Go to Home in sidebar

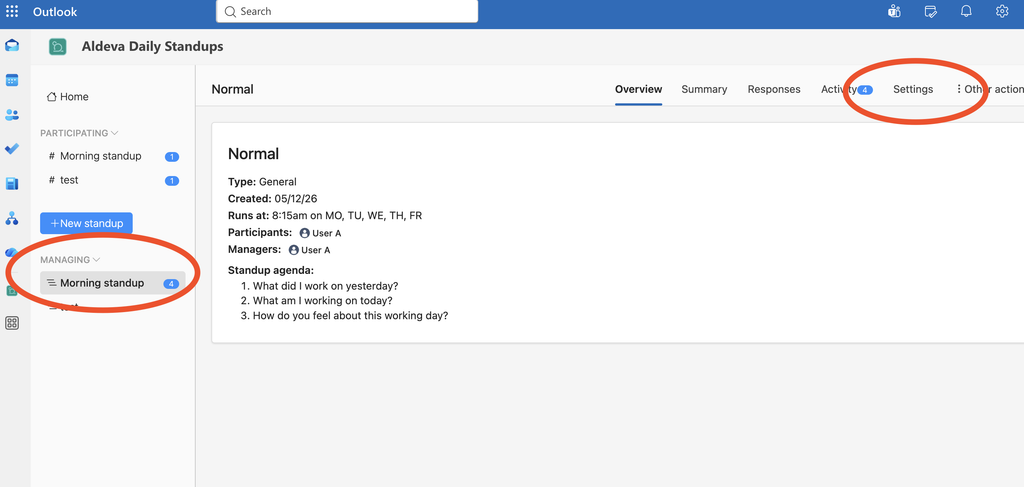pos(68,97)
